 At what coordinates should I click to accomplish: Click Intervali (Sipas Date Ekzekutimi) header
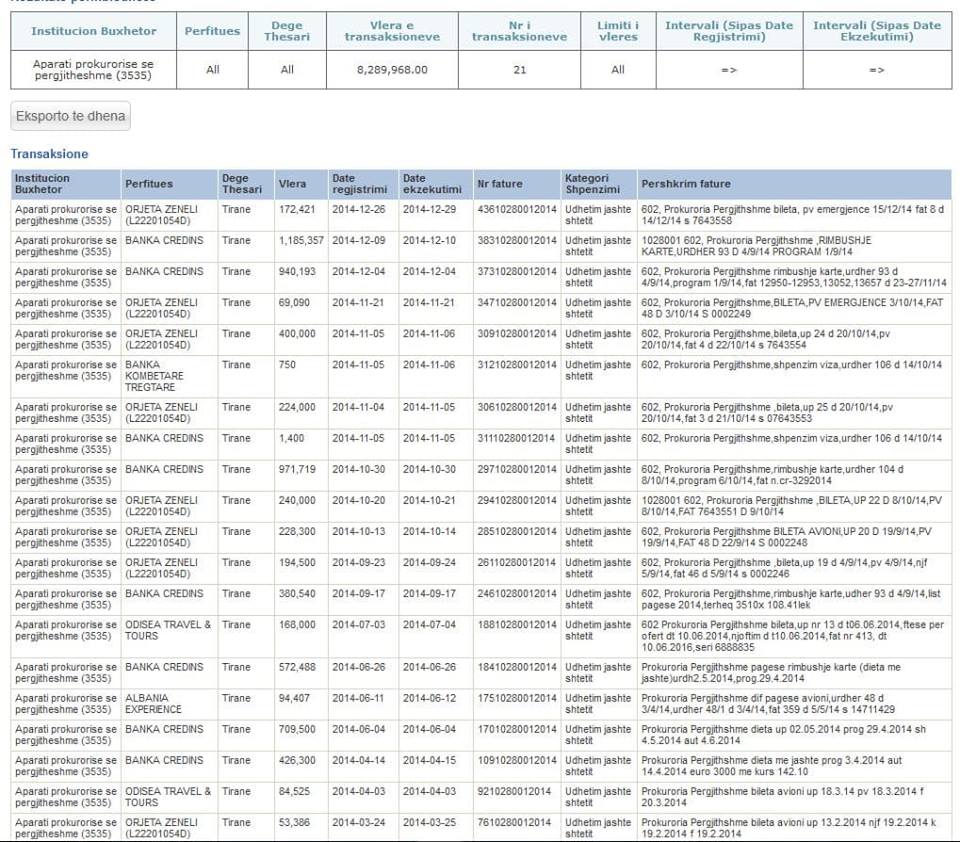click(x=877, y=31)
